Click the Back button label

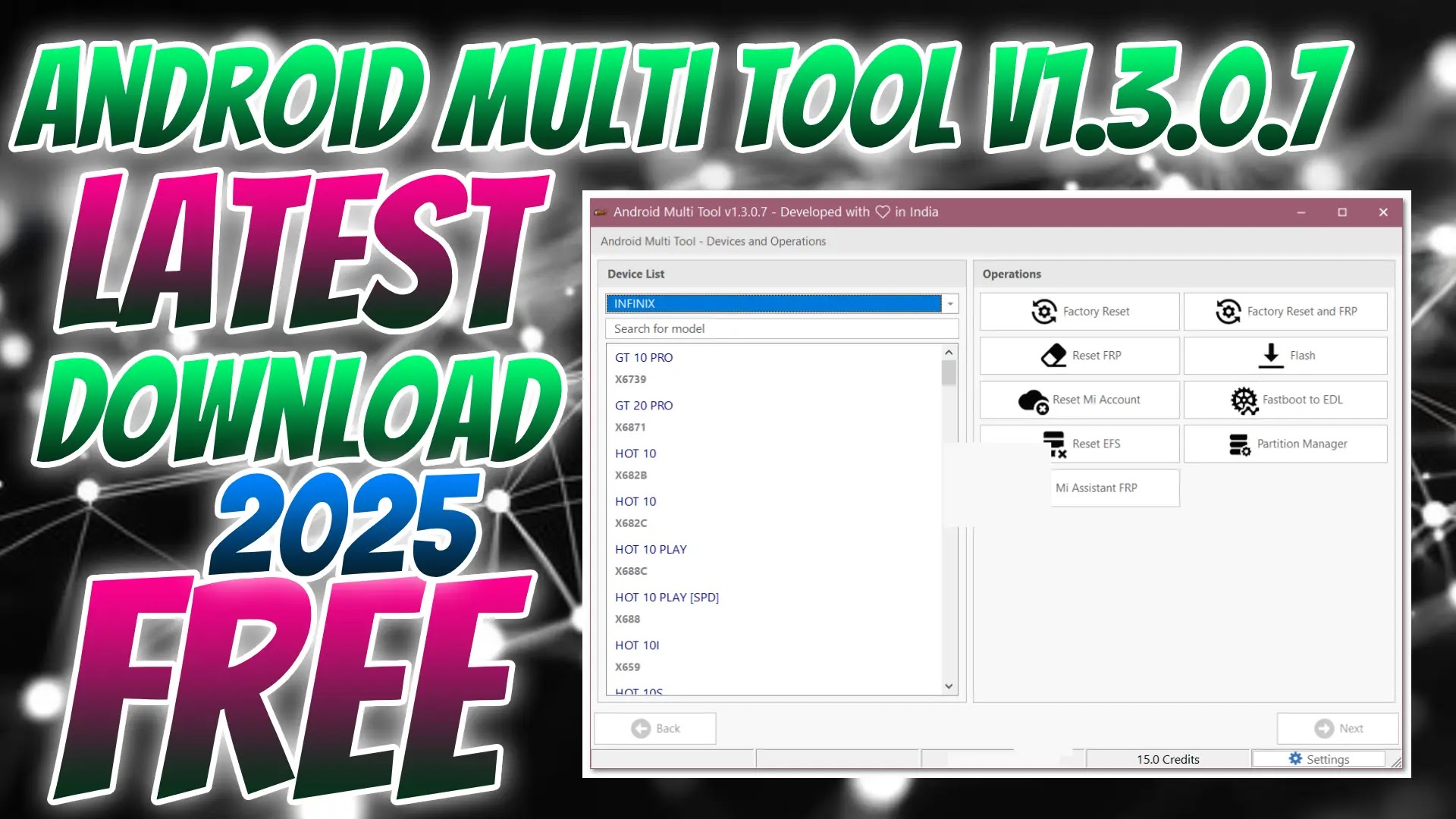coord(668,729)
